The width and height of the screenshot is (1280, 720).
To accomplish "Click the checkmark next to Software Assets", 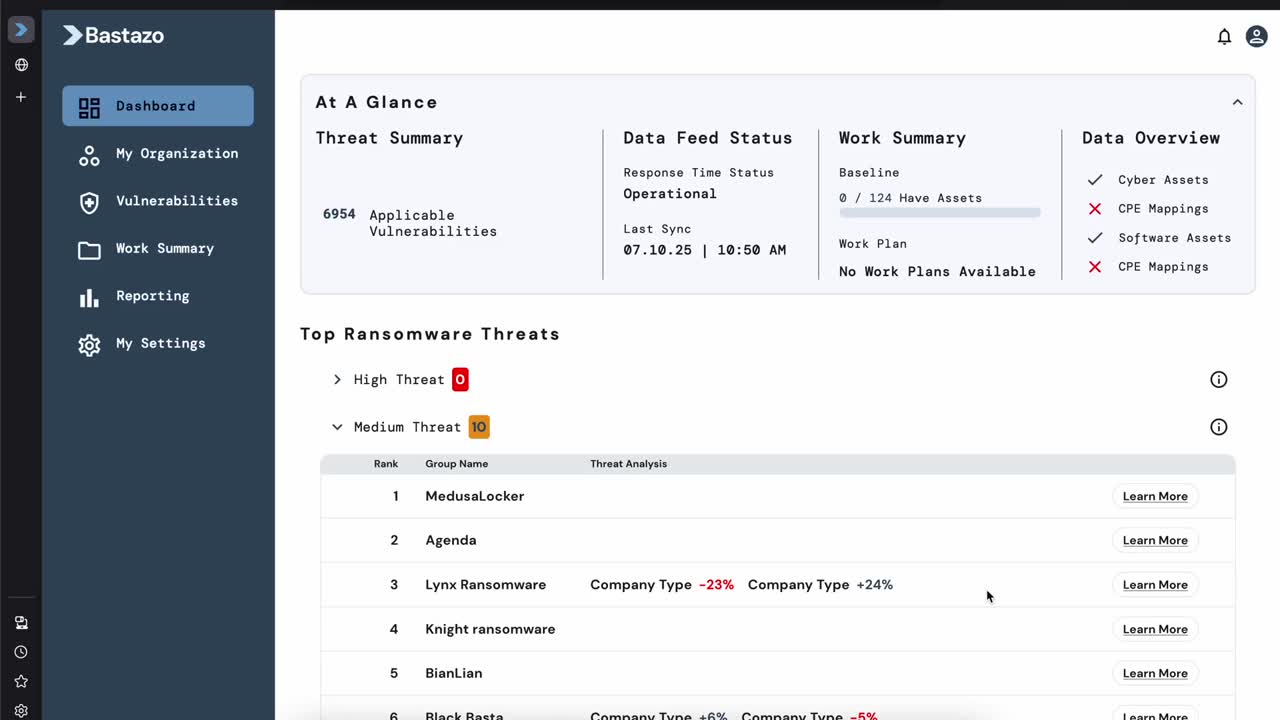I will coord(1095,238).
